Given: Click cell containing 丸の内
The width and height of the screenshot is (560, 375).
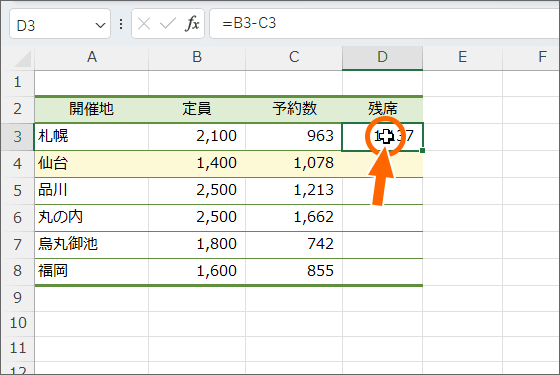Looking at the screenshot, I should (x=91, y=218).
